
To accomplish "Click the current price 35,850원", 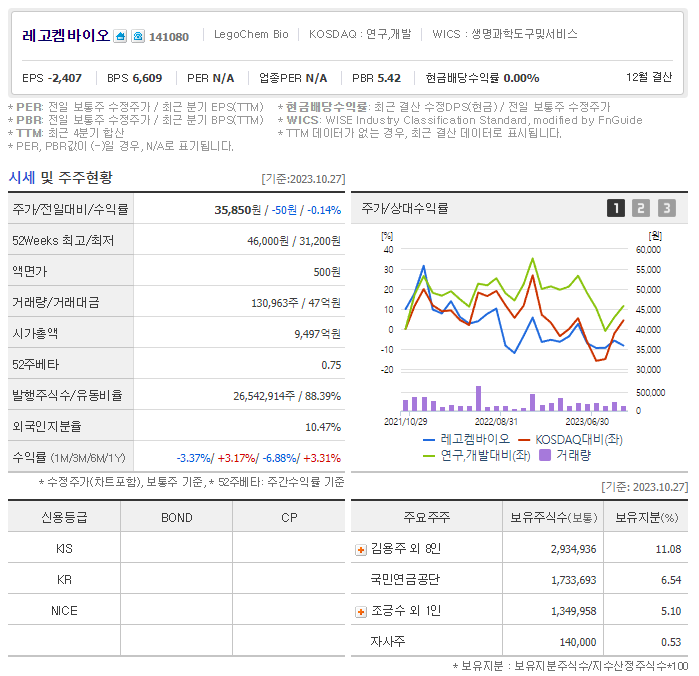I will (238, 210).
